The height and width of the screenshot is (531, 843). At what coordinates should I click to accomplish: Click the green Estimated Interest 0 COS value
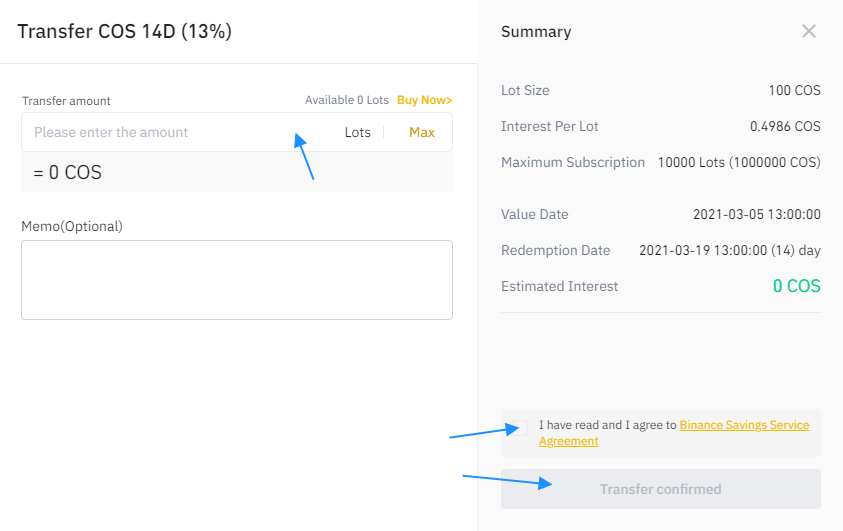point(796,286)
